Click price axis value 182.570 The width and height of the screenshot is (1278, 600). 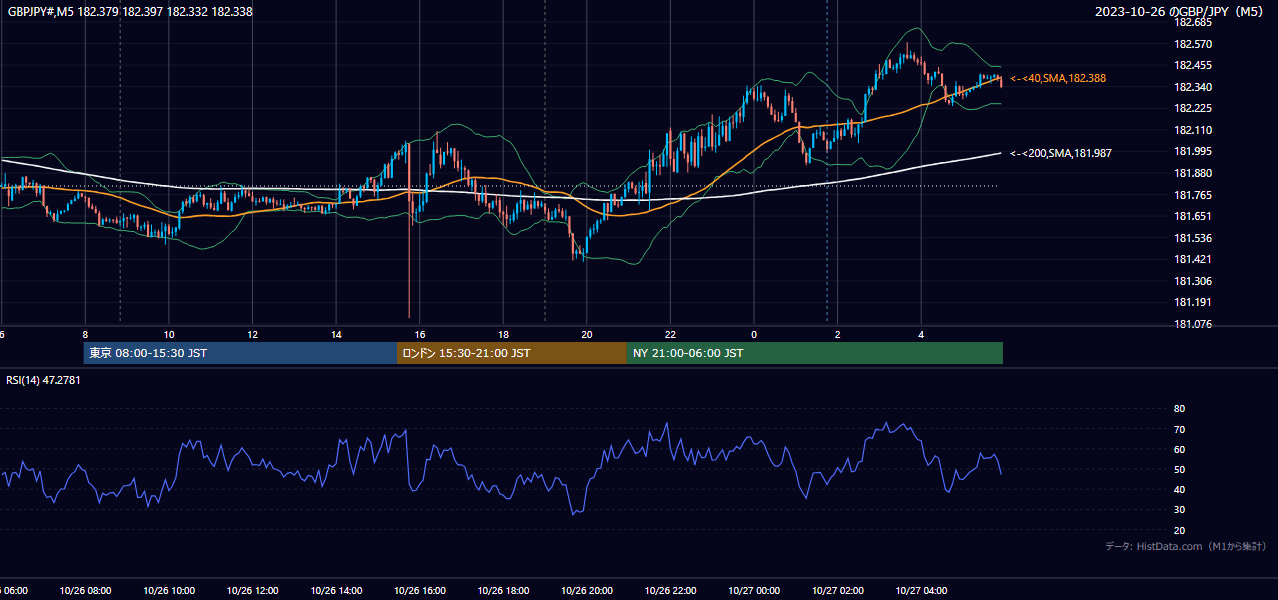[x=1194, y=44]
